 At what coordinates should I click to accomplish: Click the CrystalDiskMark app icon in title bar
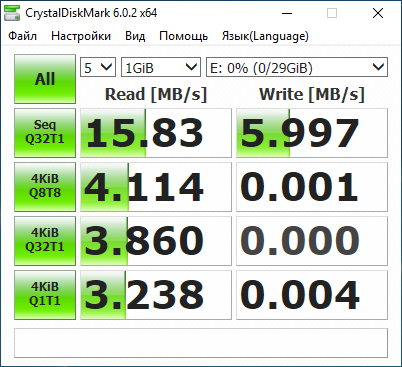[x=12, y=13]
